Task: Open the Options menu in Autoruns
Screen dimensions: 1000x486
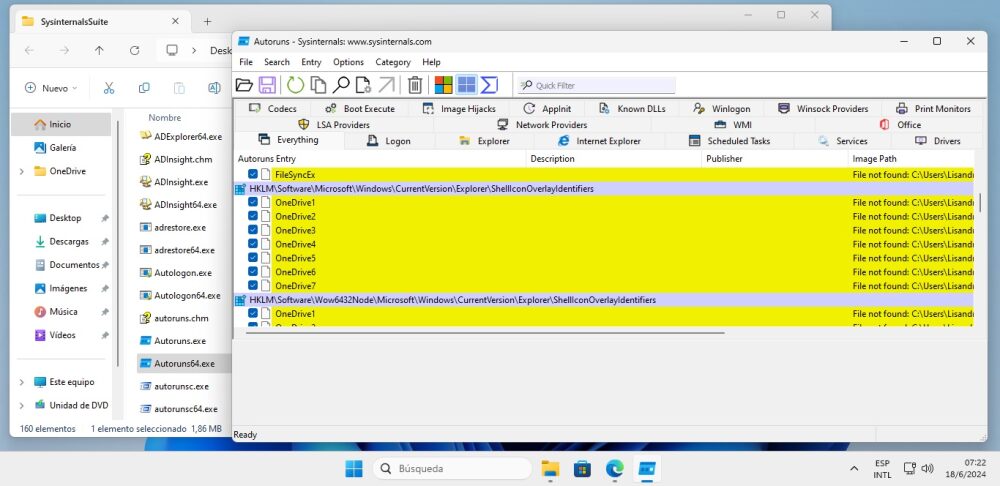Action: click(348, 62)
